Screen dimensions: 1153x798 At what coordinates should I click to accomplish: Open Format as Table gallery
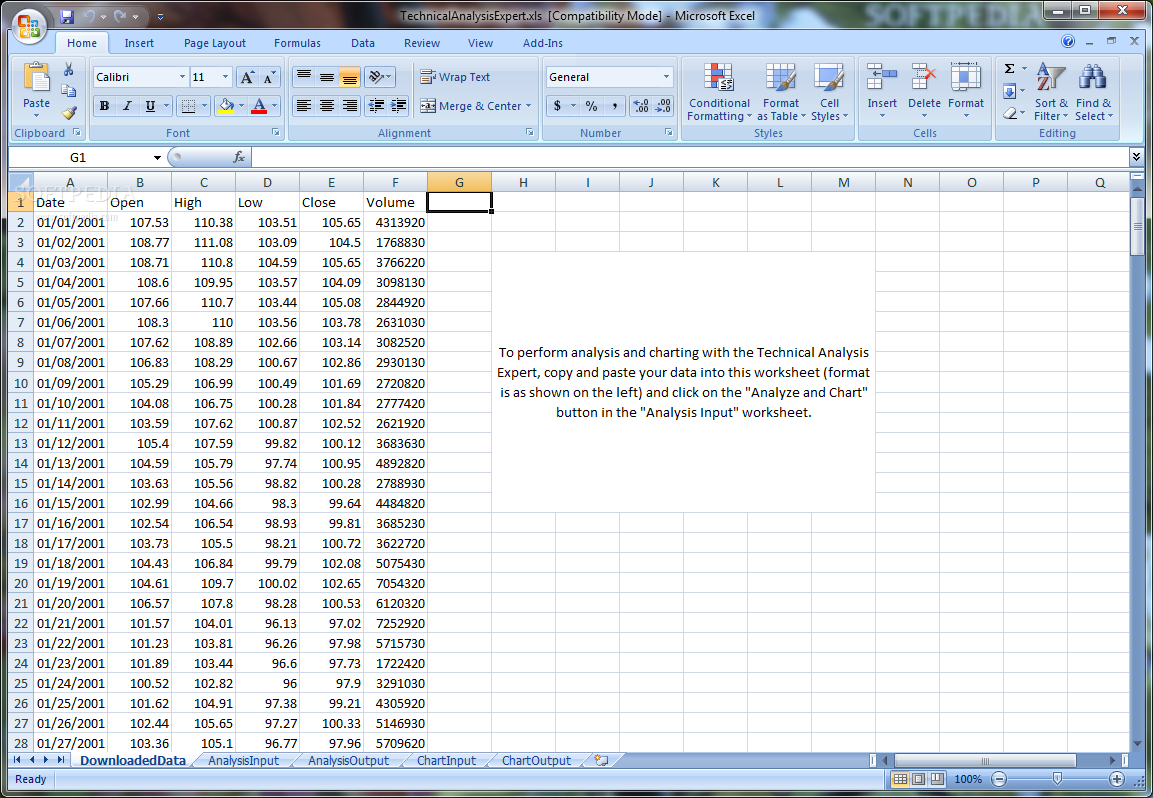781,92
